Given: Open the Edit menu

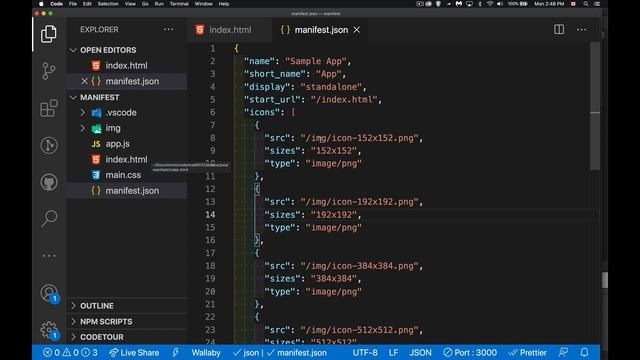Looking at the screenshot, I should pos(87,4).
